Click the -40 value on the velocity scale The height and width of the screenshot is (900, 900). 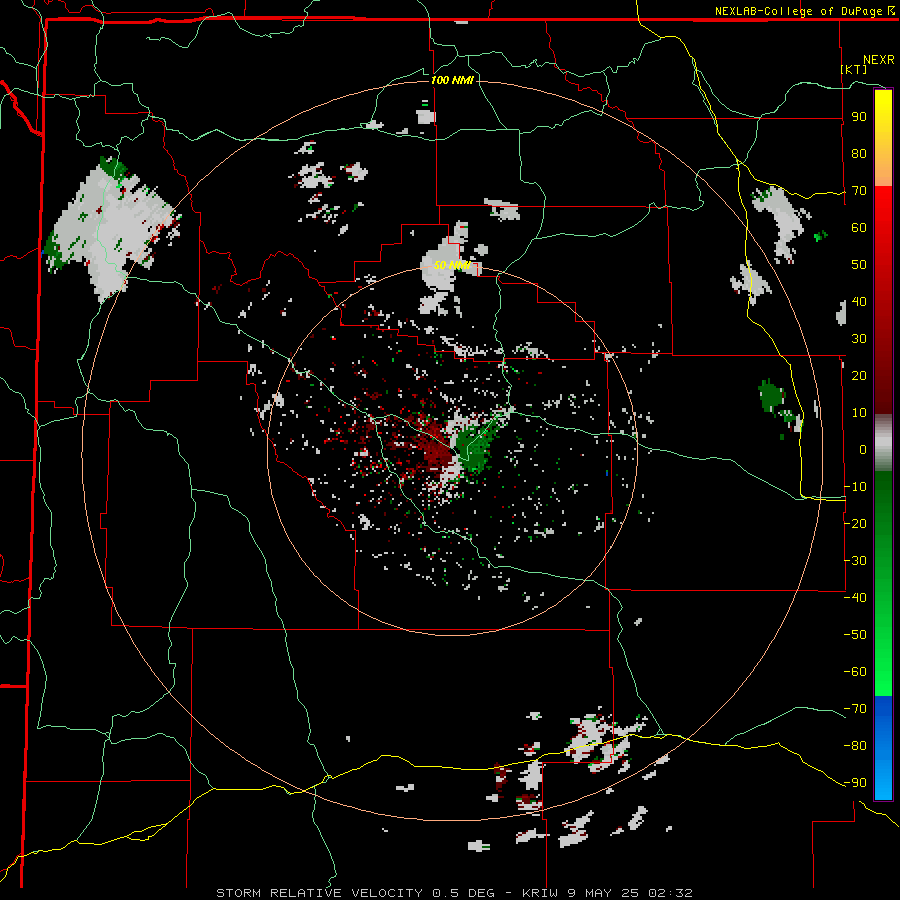pyautogui.click(x=855, y=598)
